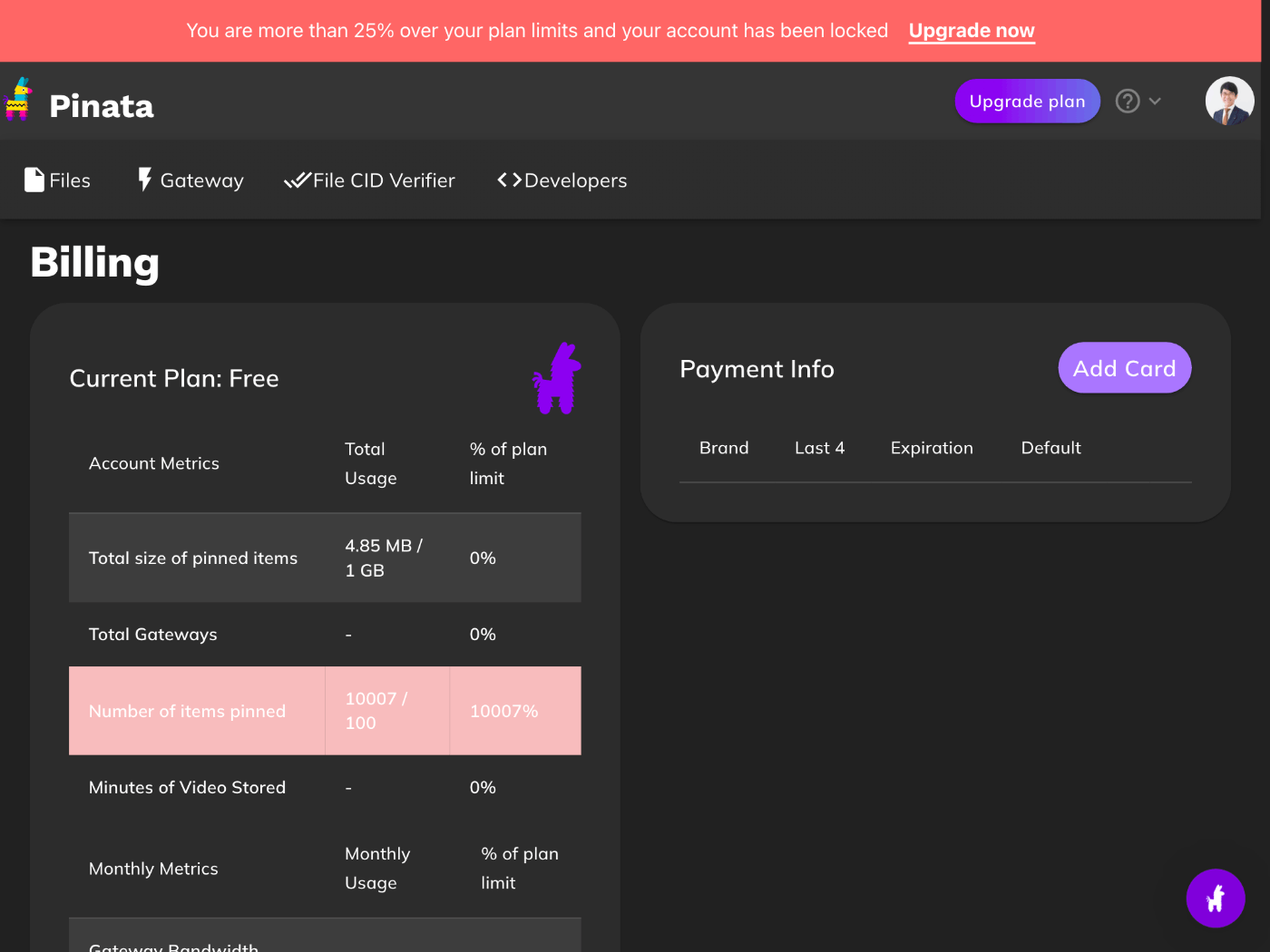Open the purple llama chat widget
The height and width of the screenshot is (952, 1270).
point(1216,898)
